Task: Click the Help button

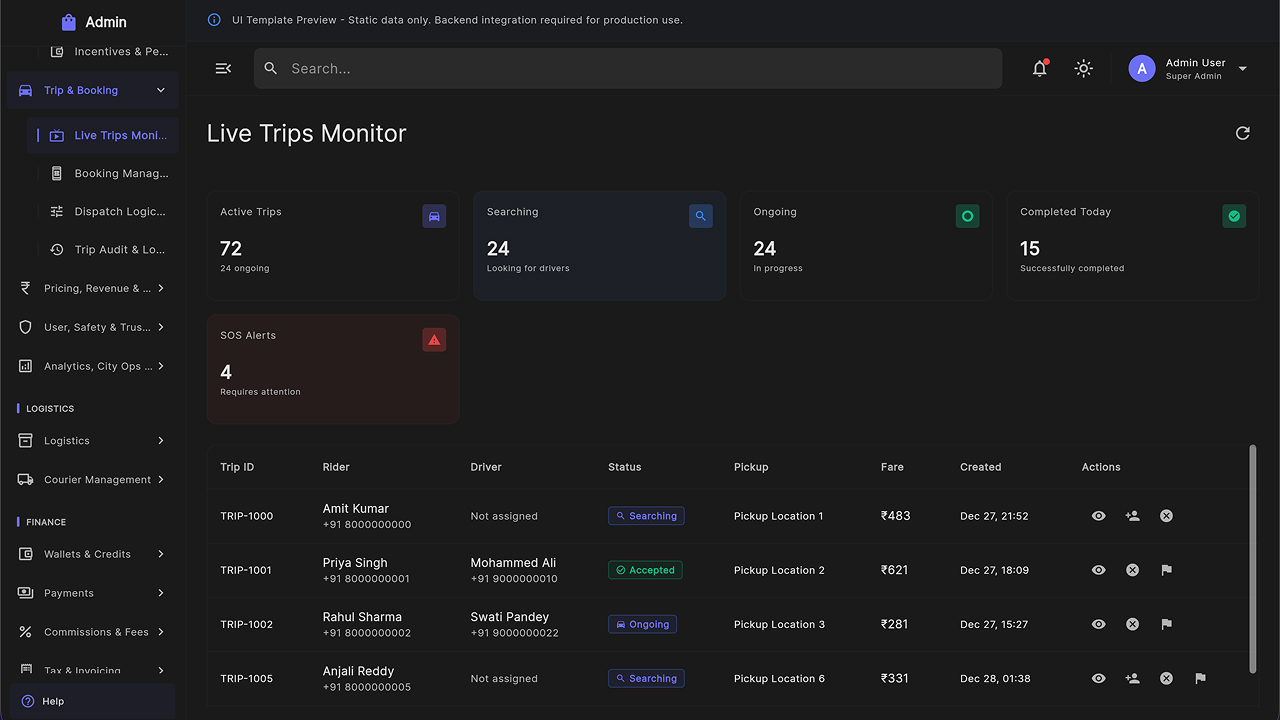Action: coord(92,701)
